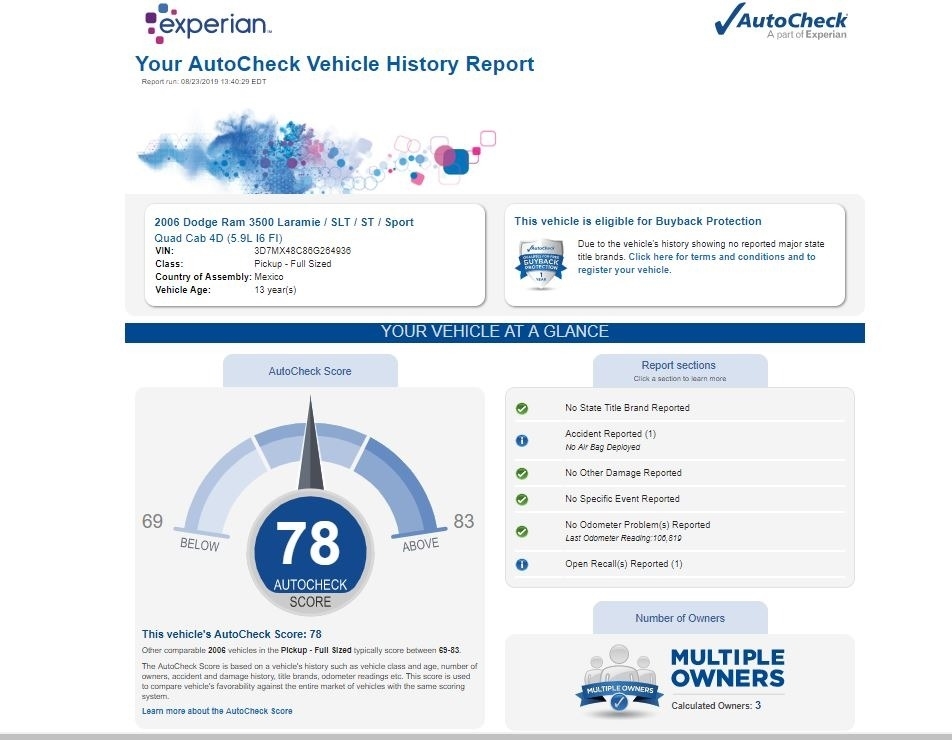This screenshot has width=952, height=740.
Task: Click the Multiple Owners badge graphic
Action: pos(619,682)
